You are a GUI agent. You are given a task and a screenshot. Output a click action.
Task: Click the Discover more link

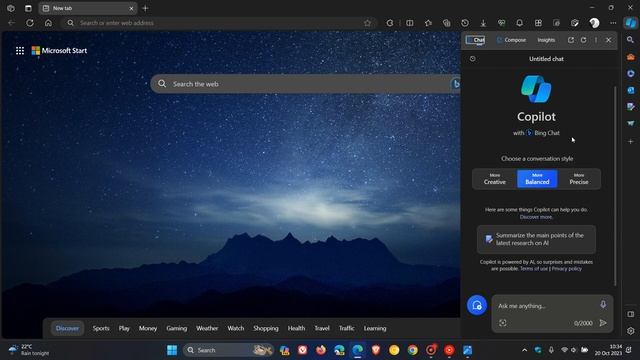pyautogui.click(x=536, y=217)
